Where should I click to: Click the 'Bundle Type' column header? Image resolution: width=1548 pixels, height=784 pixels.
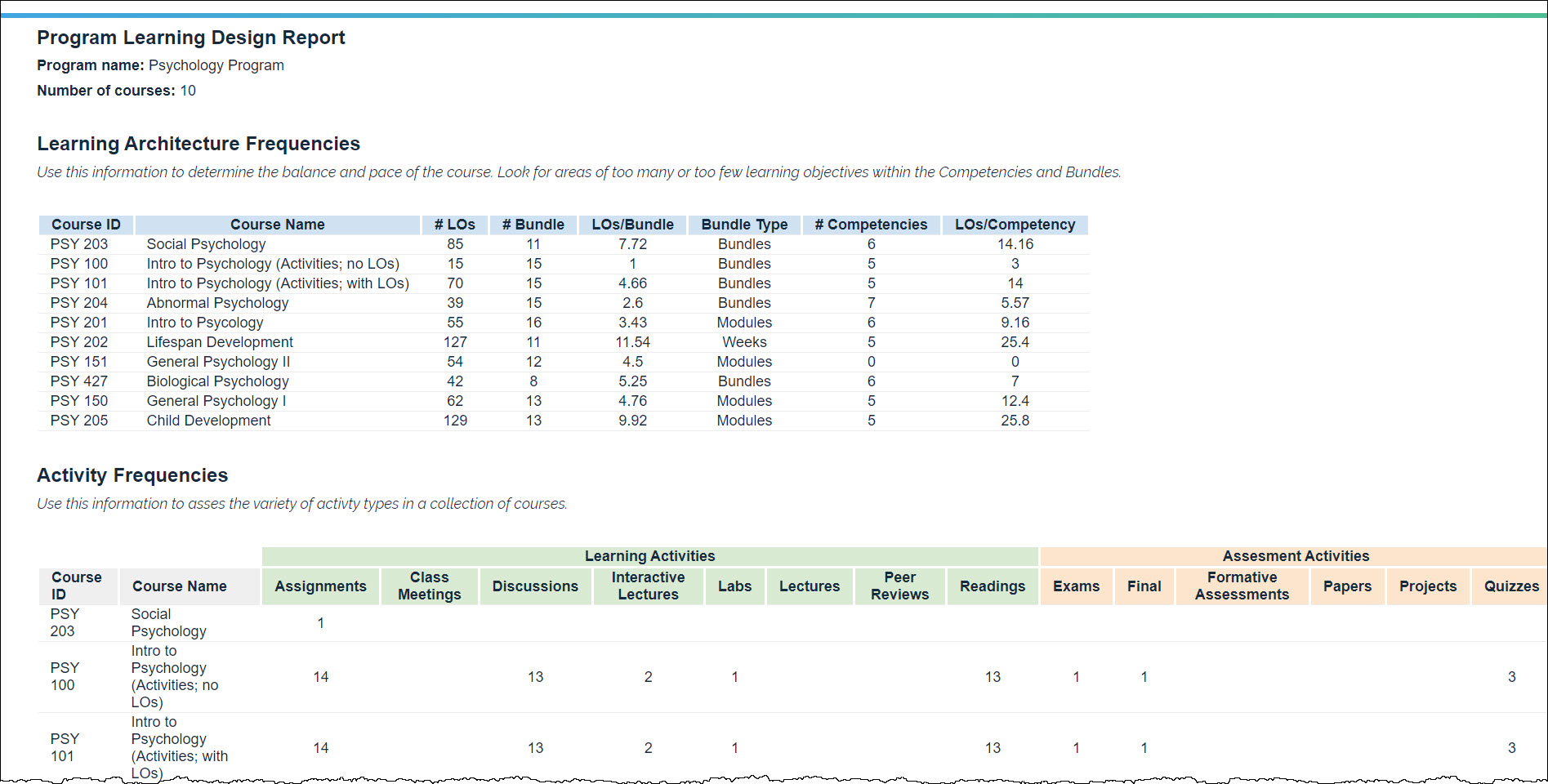744,225
